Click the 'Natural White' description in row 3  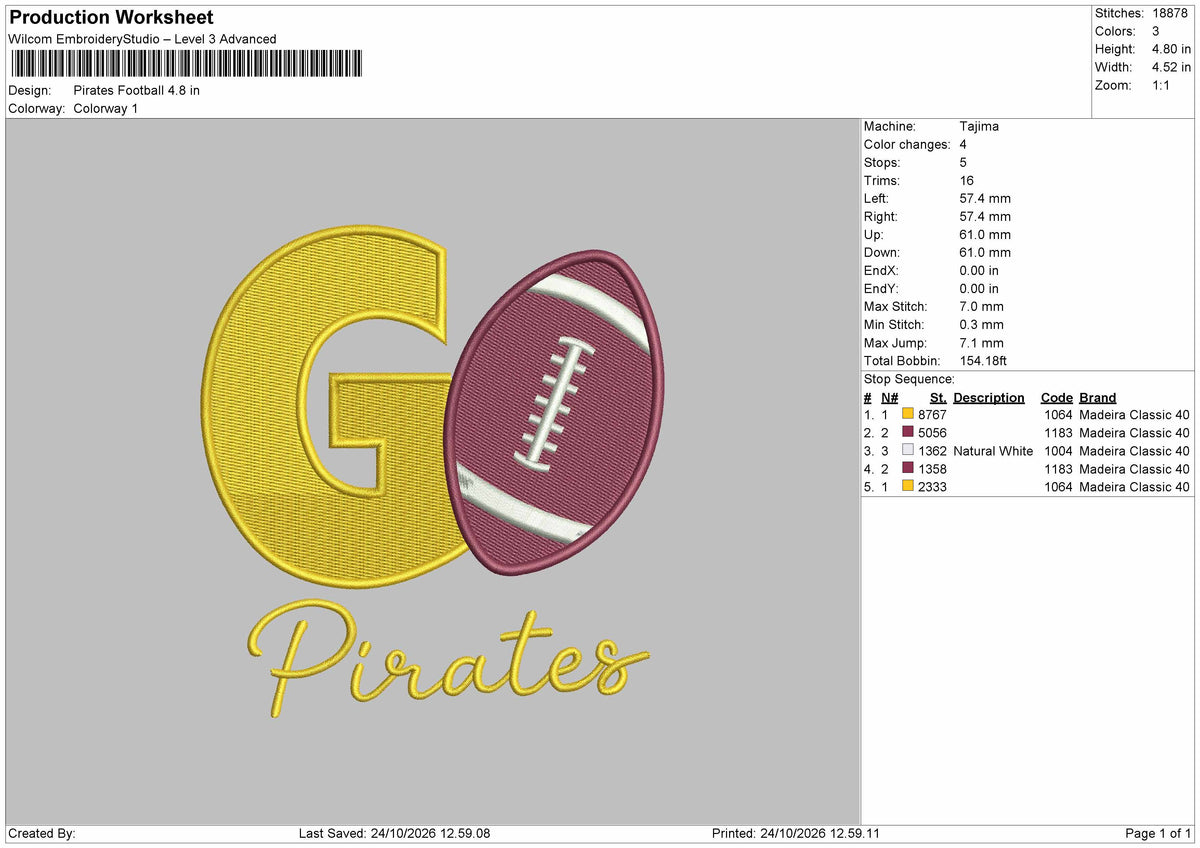coord(993,451)
